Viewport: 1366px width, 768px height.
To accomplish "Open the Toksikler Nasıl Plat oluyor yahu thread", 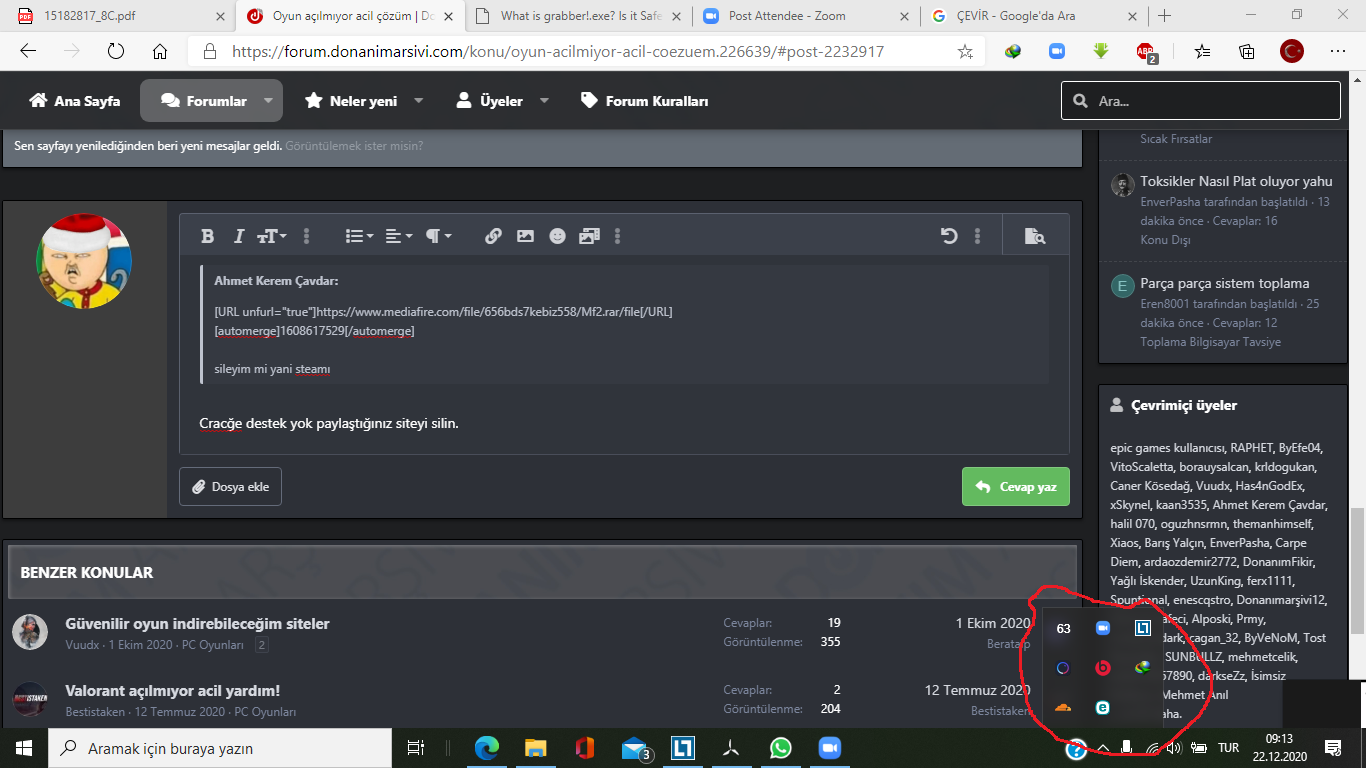I will (x=1236, y=181).
